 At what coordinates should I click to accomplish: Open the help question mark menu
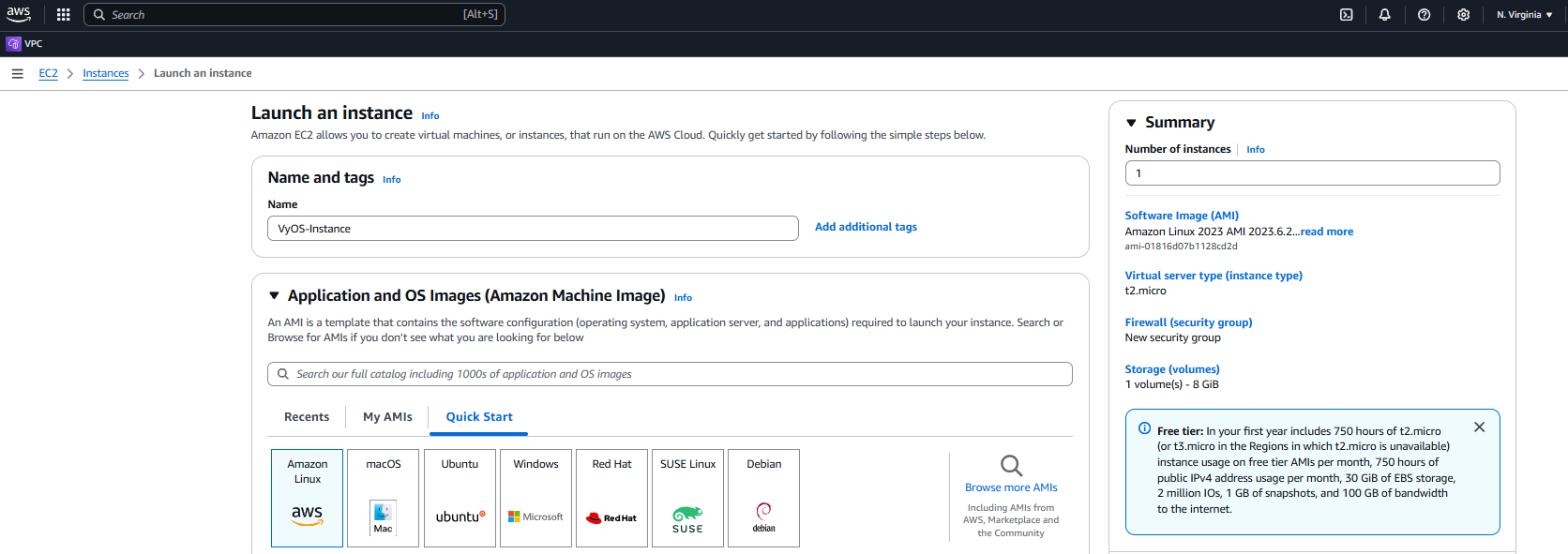[x=1424, y=15]
